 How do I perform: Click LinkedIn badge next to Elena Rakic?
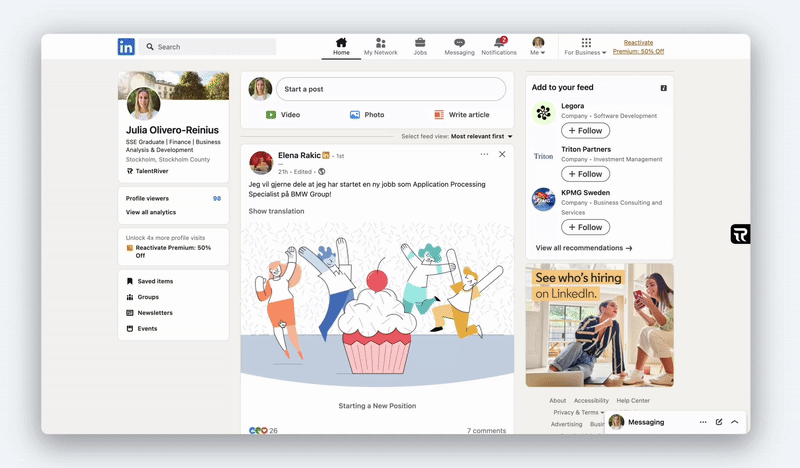(326, 155)
